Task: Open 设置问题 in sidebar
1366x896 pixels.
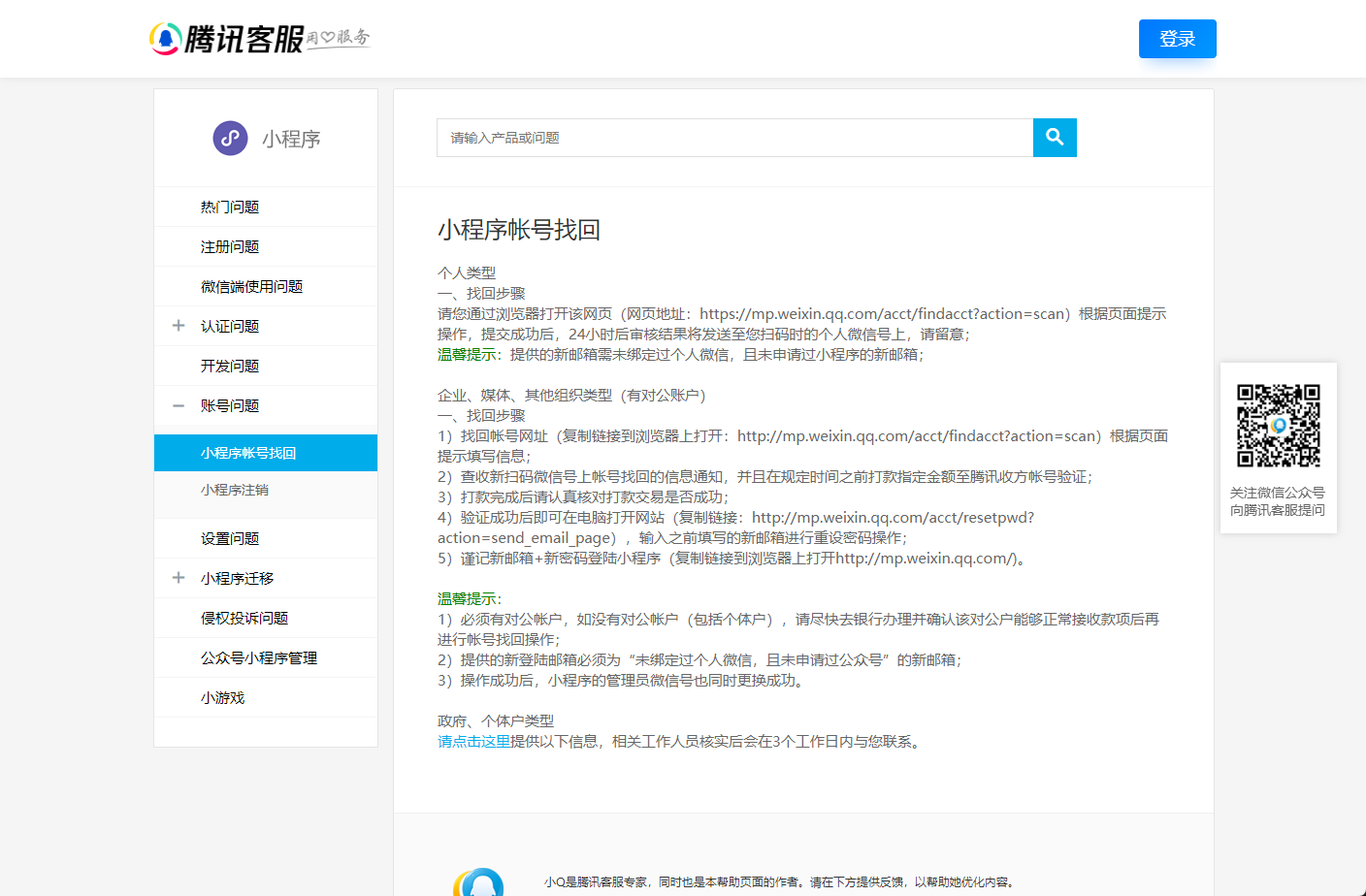Action: tap(230, 538)
